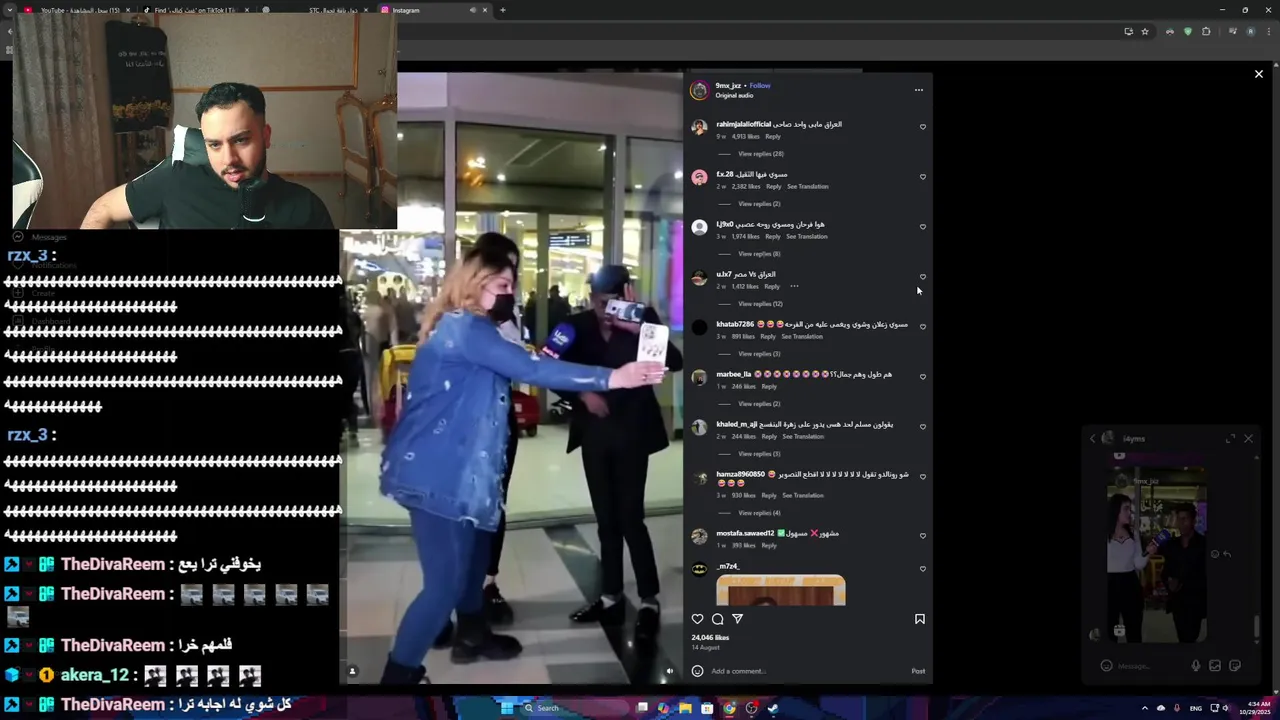
Task: Close the message popup window
Action: tap(1248, 439)
